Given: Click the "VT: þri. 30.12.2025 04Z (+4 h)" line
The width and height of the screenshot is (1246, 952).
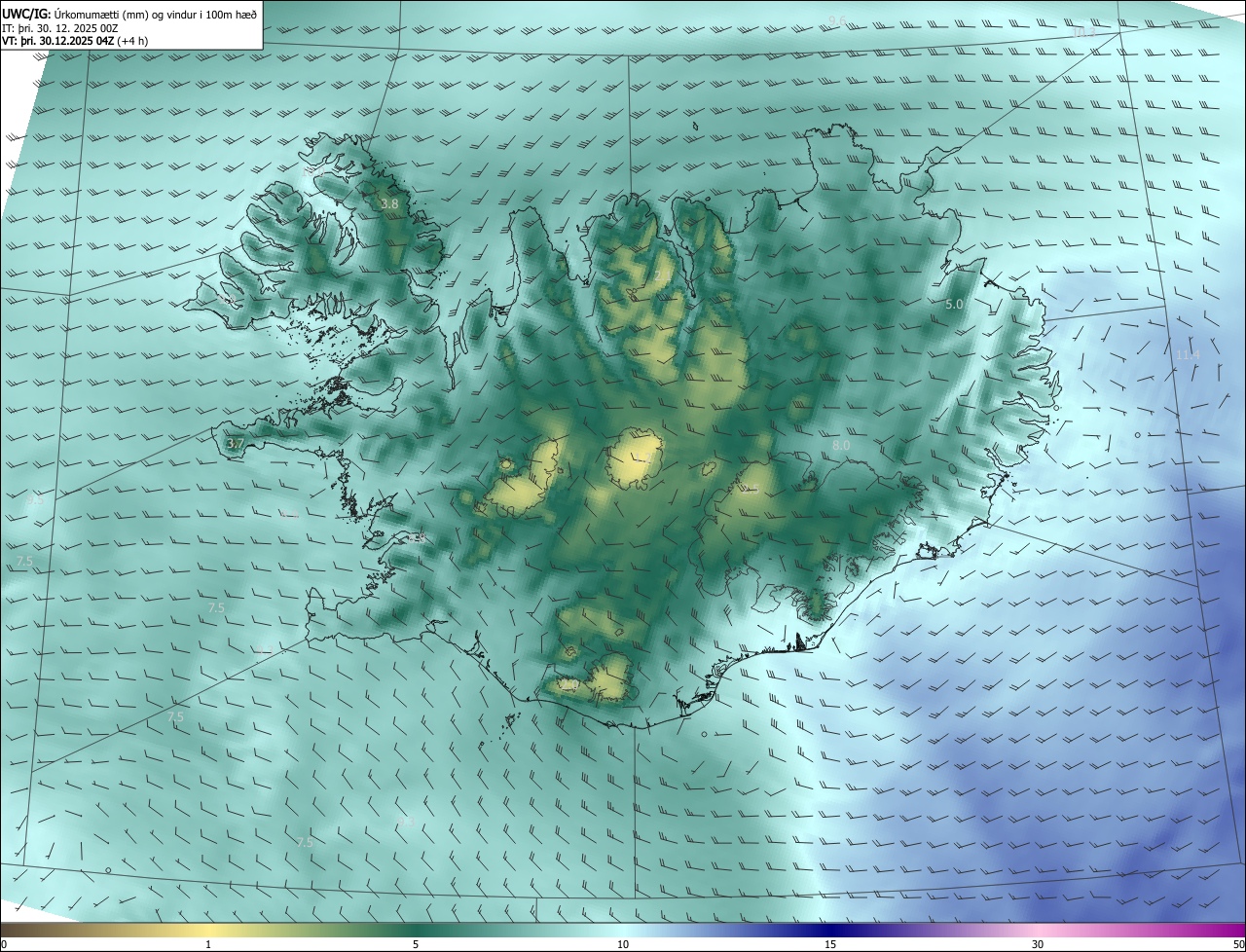Looking at the screenshot, I should pos(75,41).
